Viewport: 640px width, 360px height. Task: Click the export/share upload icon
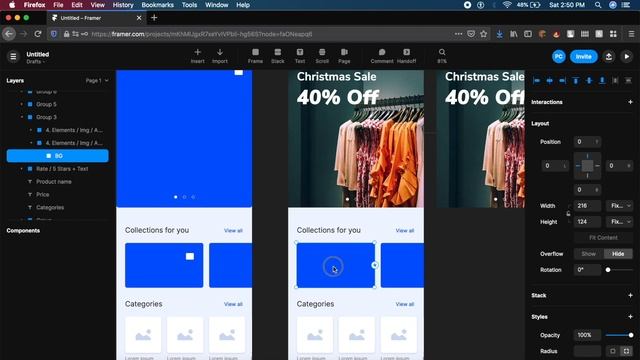(x=609, y=56)
